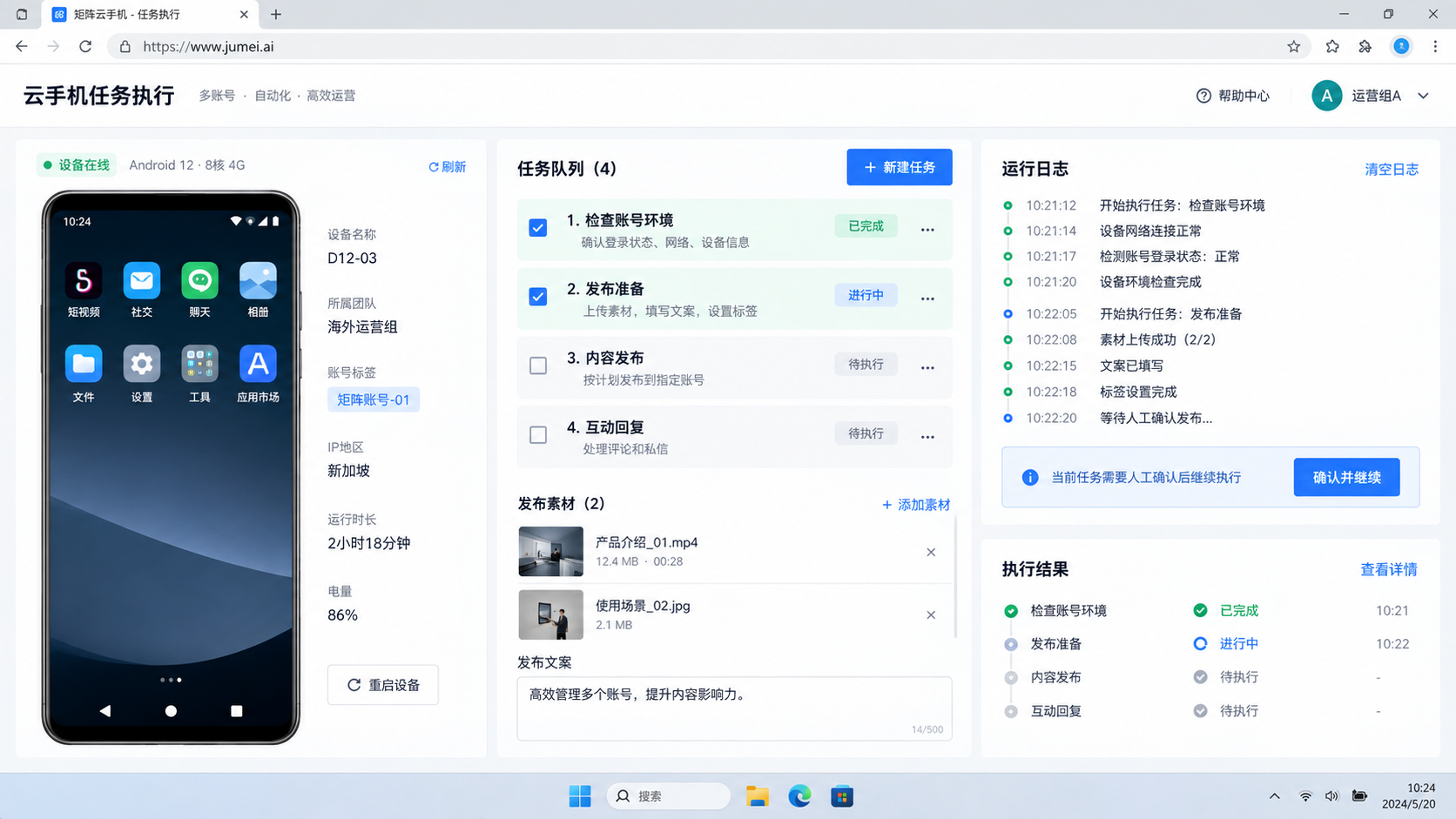1456x819 pixels.
Task: Open the browser extensions puzzle icon
Action: [1365, 47]
